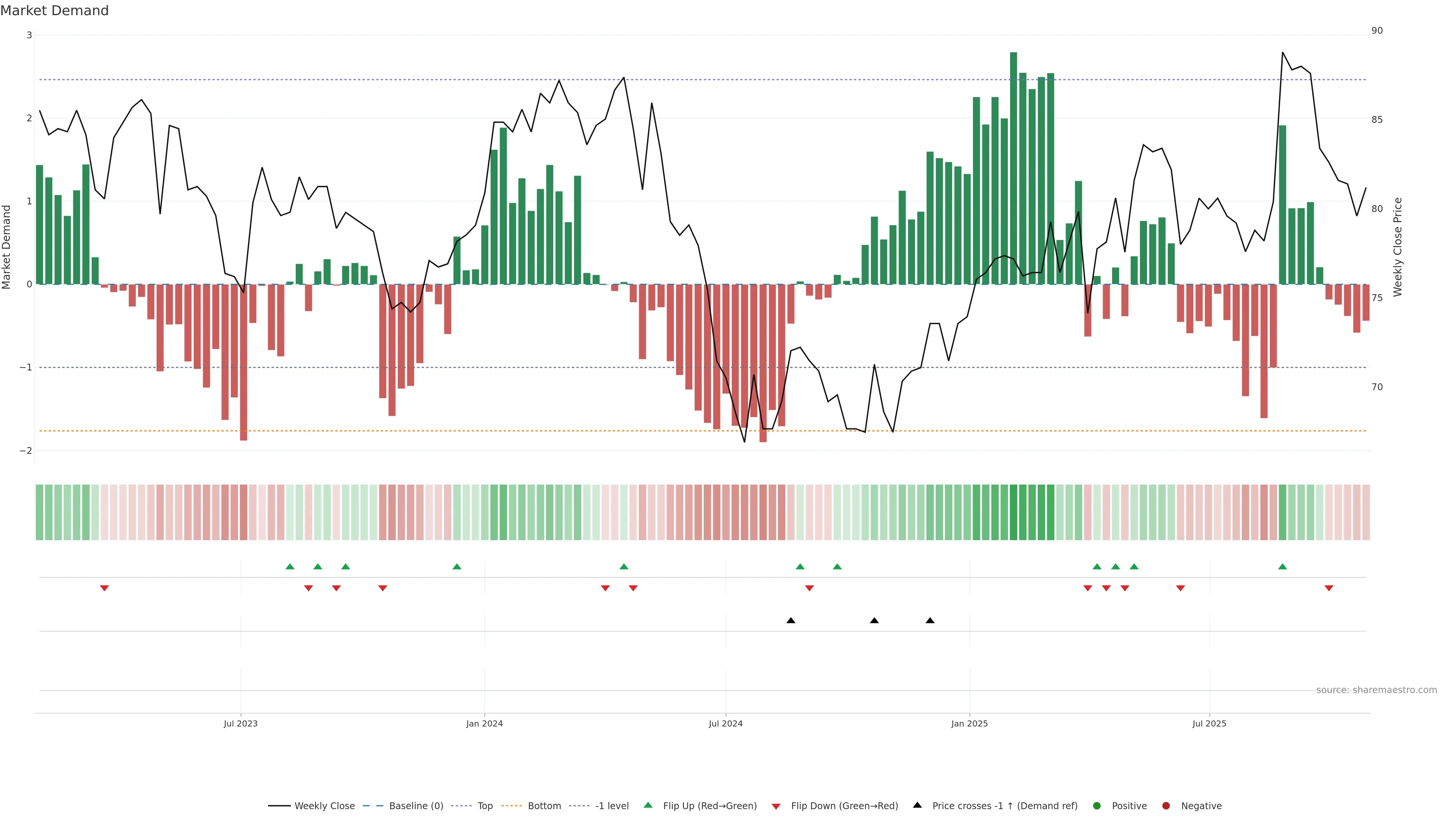Click the Weekly Close Price axis title
The image size is (1456, 819).
pos(1398,247)
